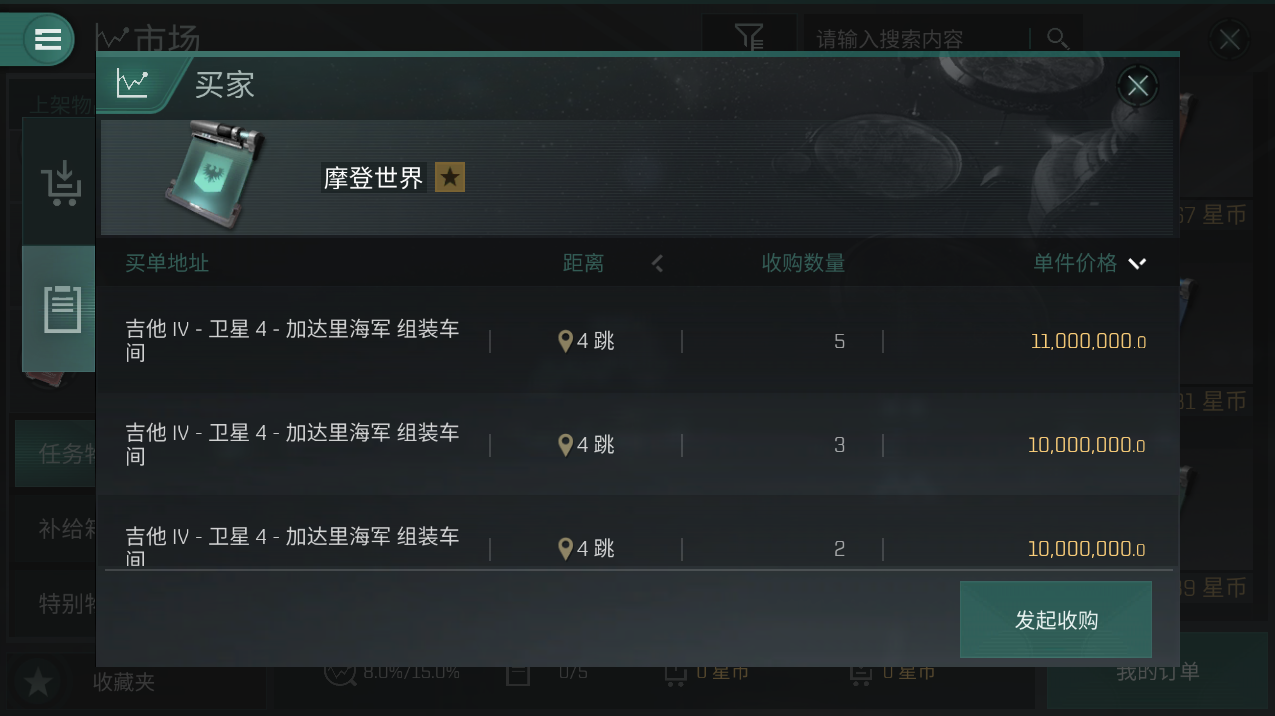Toggle the favorite star beside 摩登世界
The width and height of the screenshot is (1275, 716).
point(450,178)
